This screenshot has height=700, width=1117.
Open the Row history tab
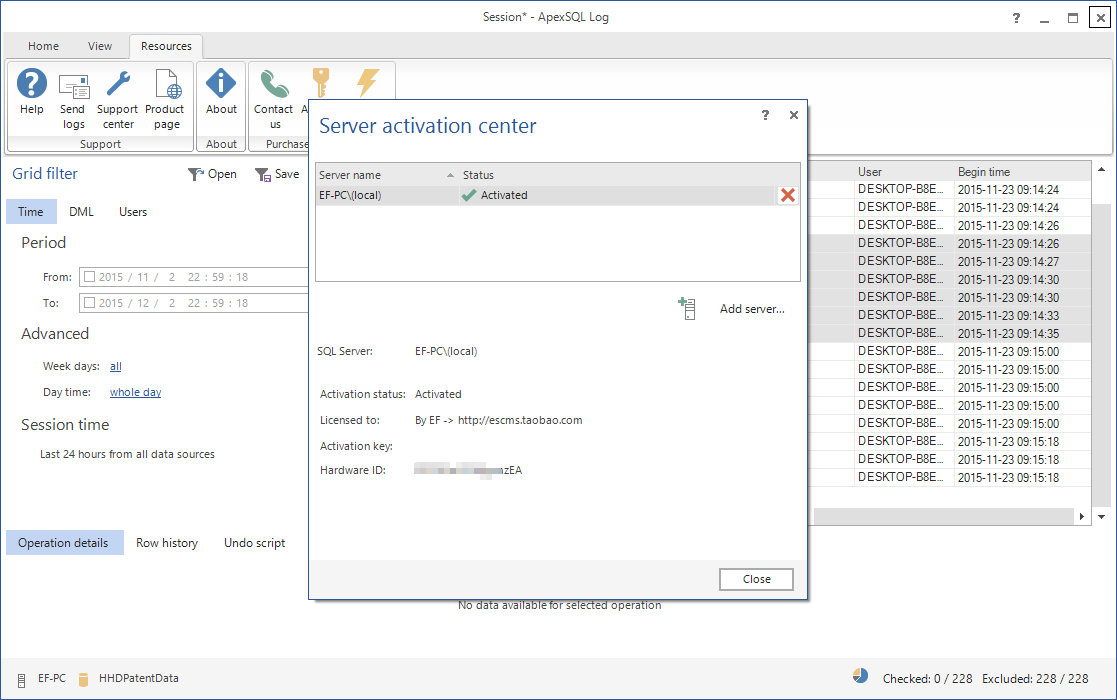[167, 543]
